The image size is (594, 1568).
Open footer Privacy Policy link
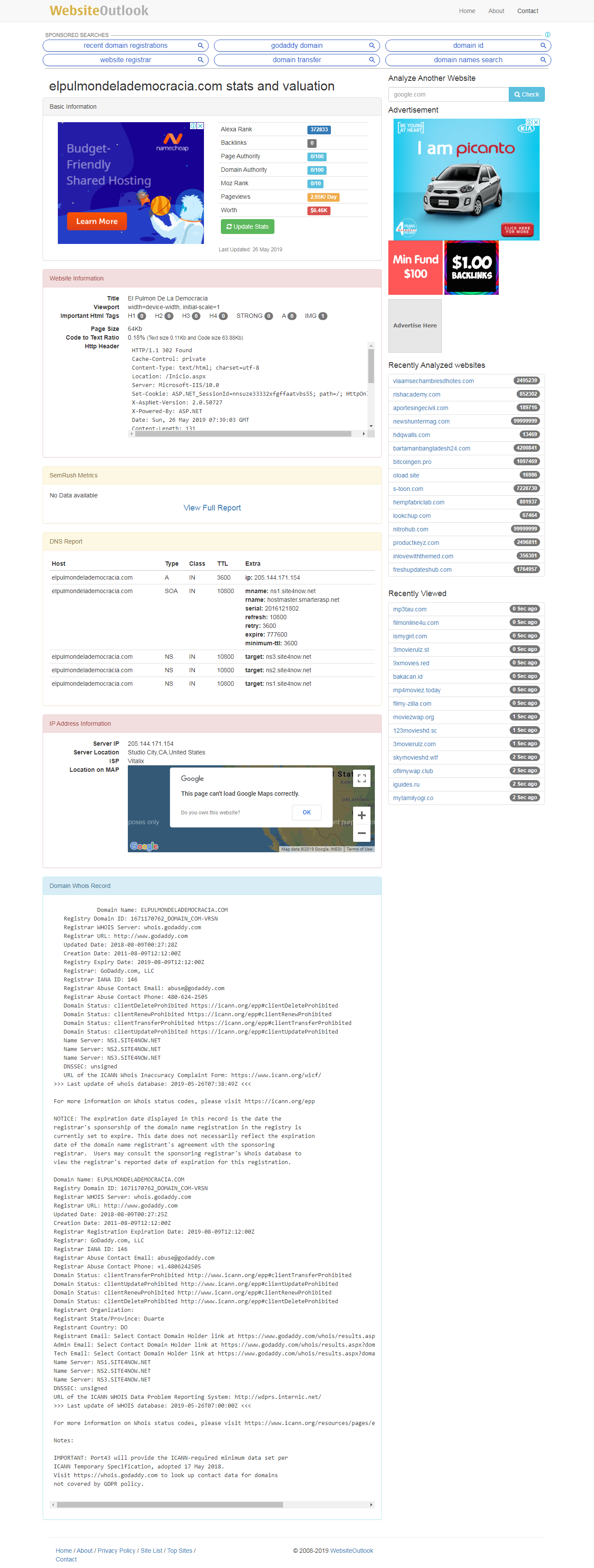[x=116, y=1550]
